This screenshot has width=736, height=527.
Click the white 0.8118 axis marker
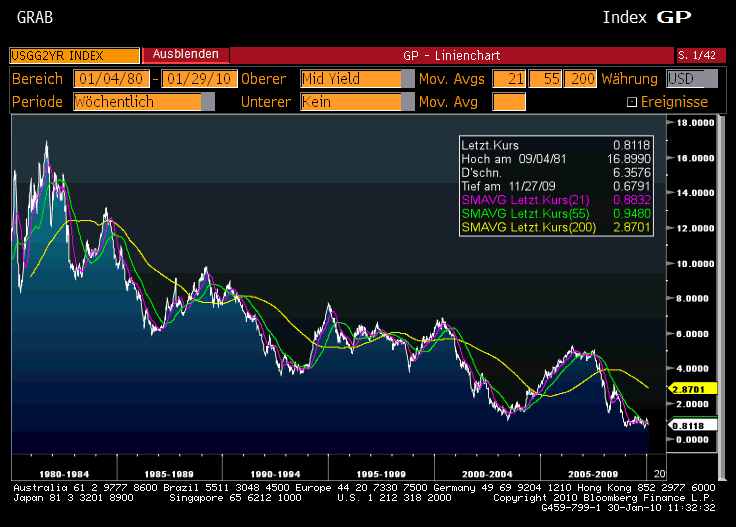[692, 426]
